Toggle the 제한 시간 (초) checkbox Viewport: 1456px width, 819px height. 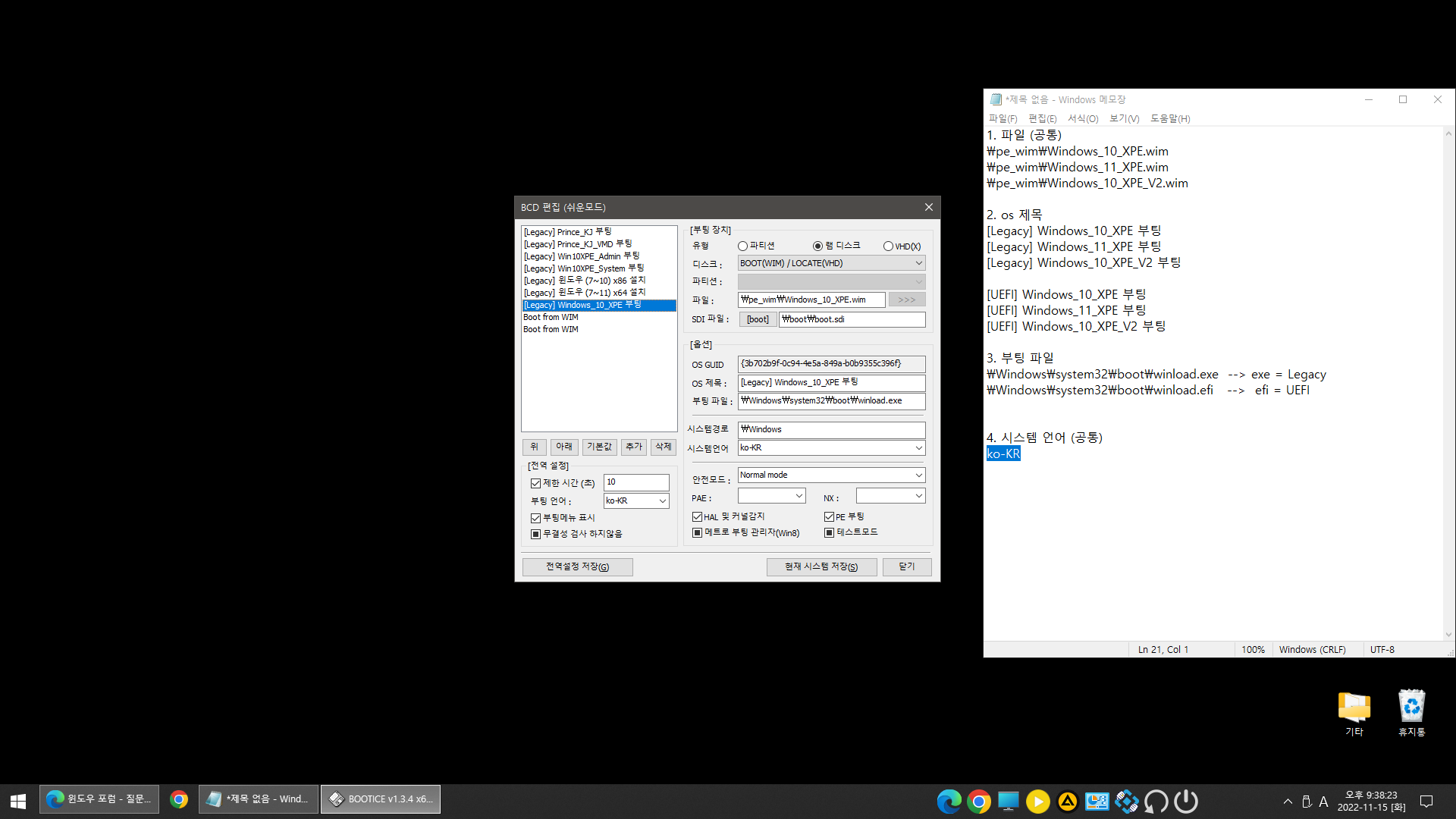[536, 483]
